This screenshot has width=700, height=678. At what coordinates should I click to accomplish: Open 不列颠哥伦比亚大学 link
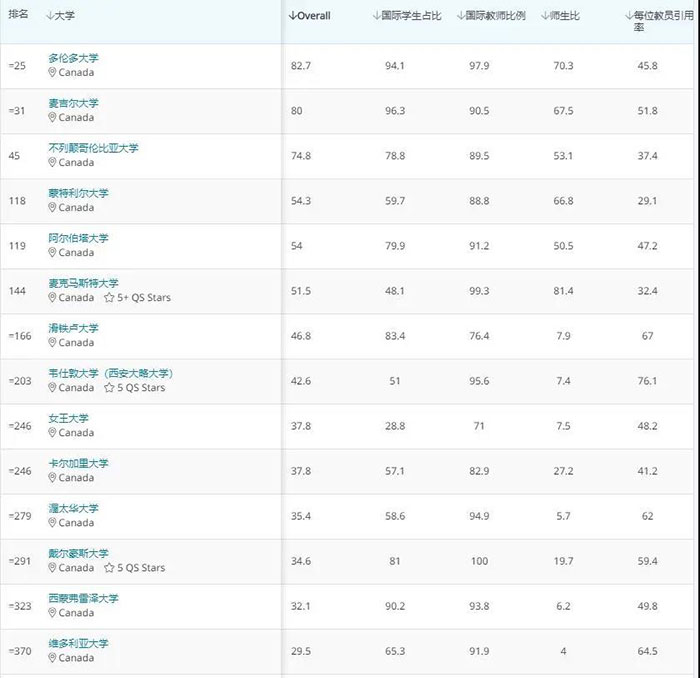tap(93, 148)
